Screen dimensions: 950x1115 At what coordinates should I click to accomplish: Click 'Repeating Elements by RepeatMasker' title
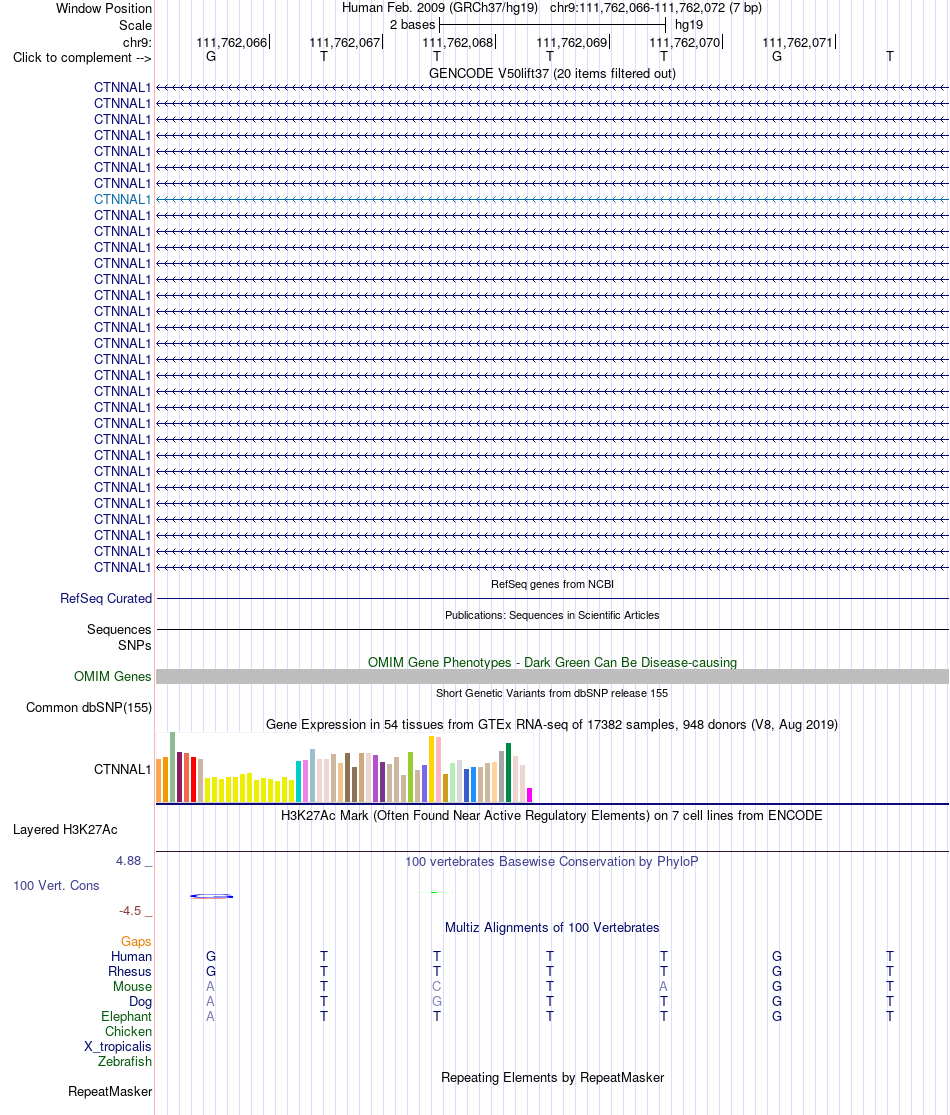tap(553, 1078)
